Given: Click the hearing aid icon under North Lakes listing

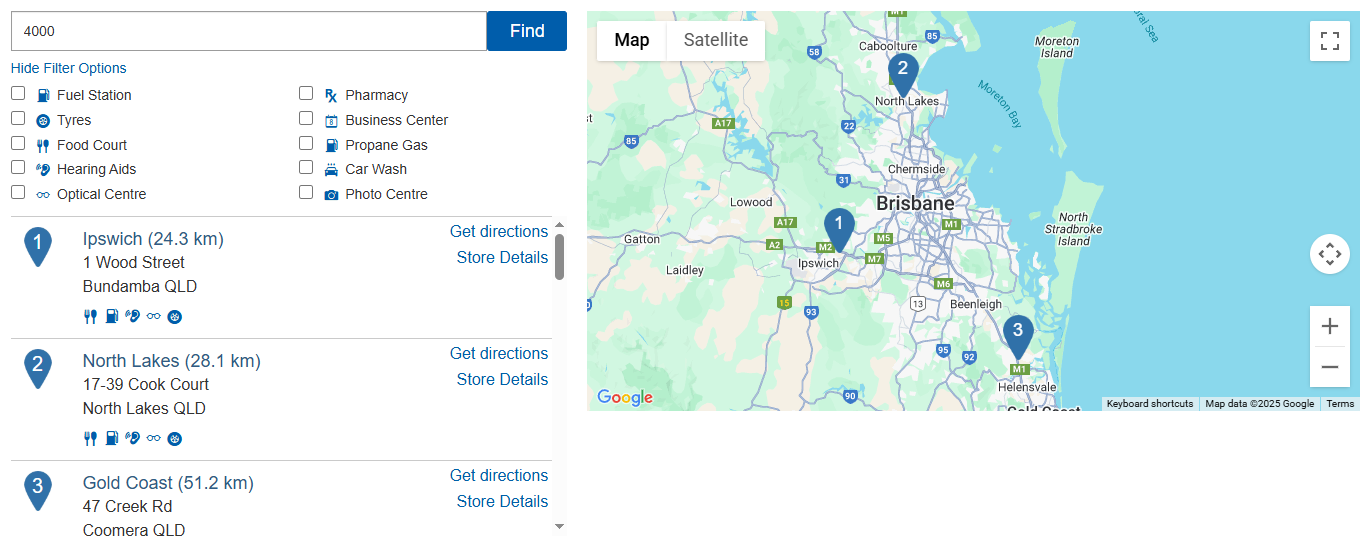Looking at the screenshot, I should tap(132, 438).
